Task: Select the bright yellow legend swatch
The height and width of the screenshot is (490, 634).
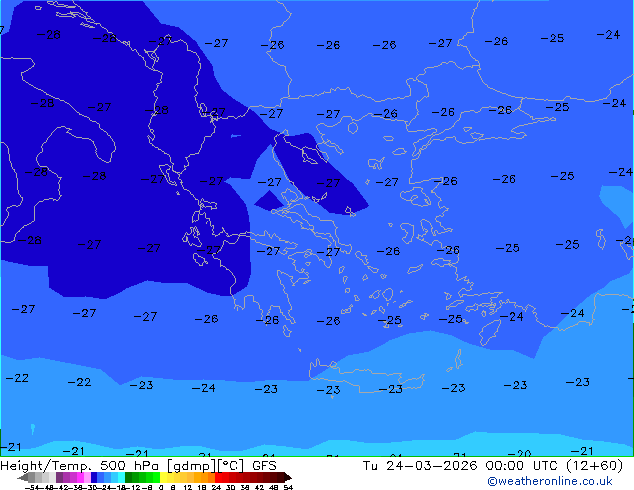Action: [163, 478]
